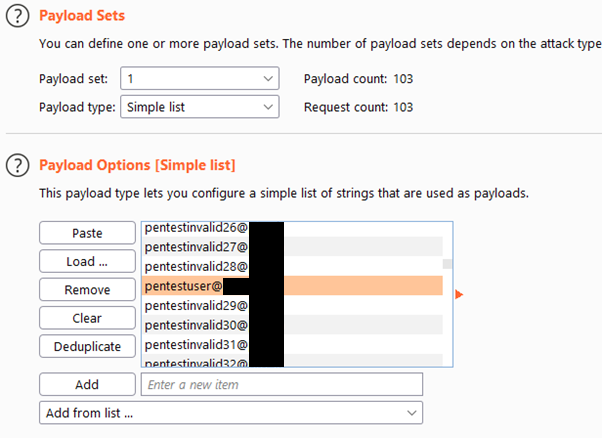602x438 pixels.
Task: Click the Paste button
Action: [x=87, y=233]
